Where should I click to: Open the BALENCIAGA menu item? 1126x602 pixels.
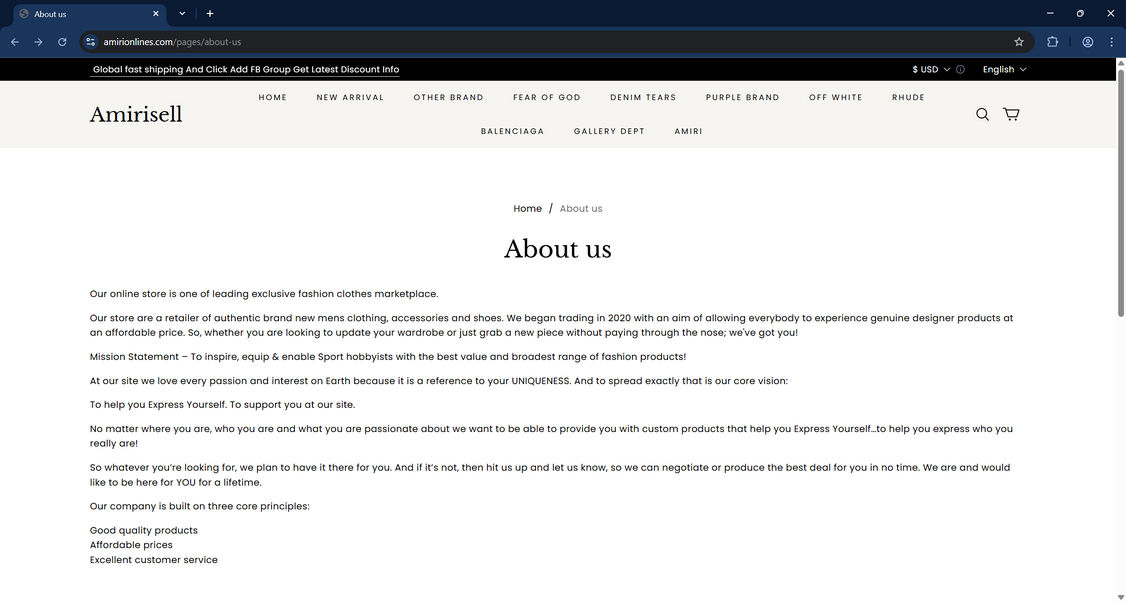click(x=513, y=131)
